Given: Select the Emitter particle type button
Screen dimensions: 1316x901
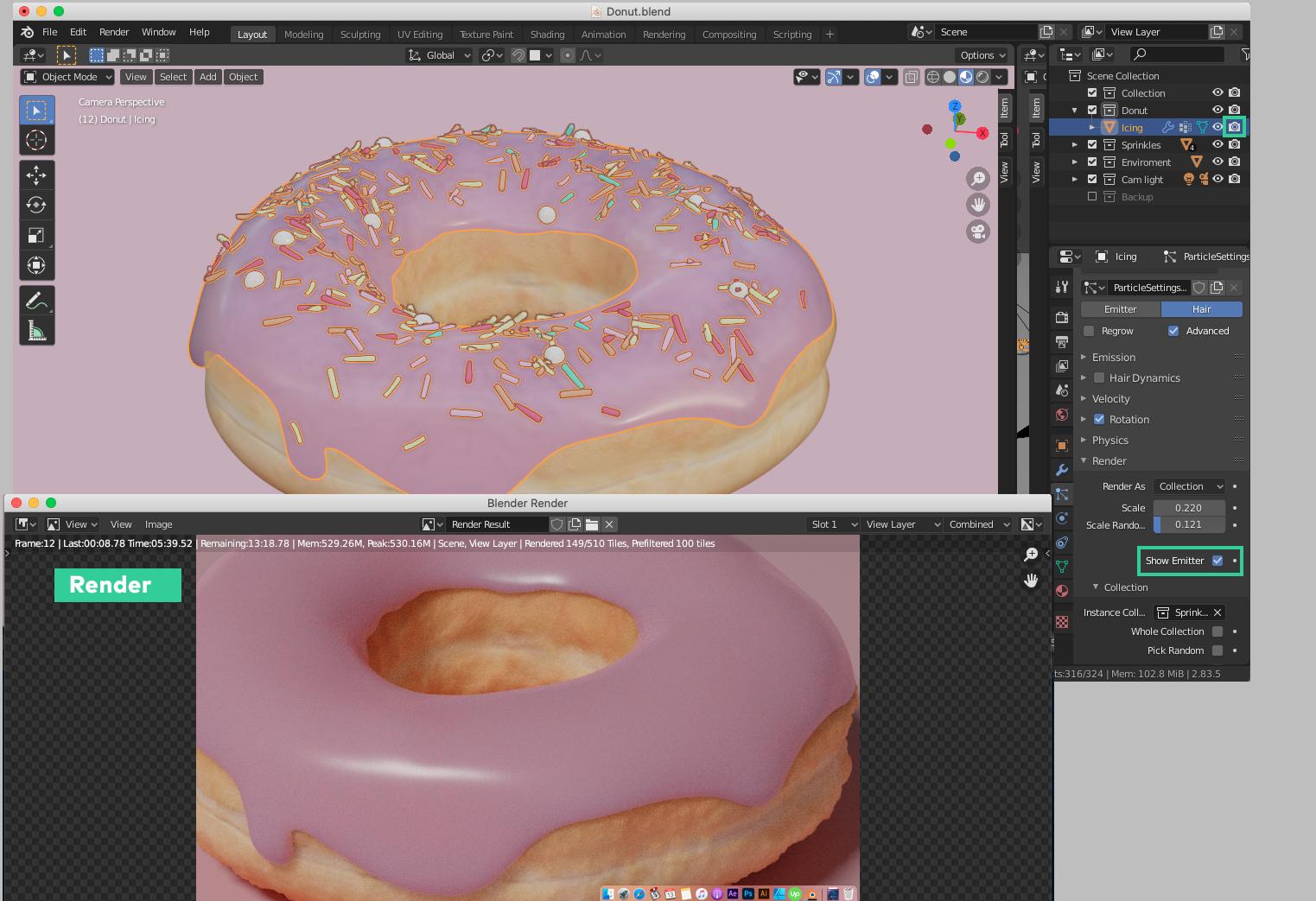Looking at the screenshot, I should click(x=1121, y=309).
